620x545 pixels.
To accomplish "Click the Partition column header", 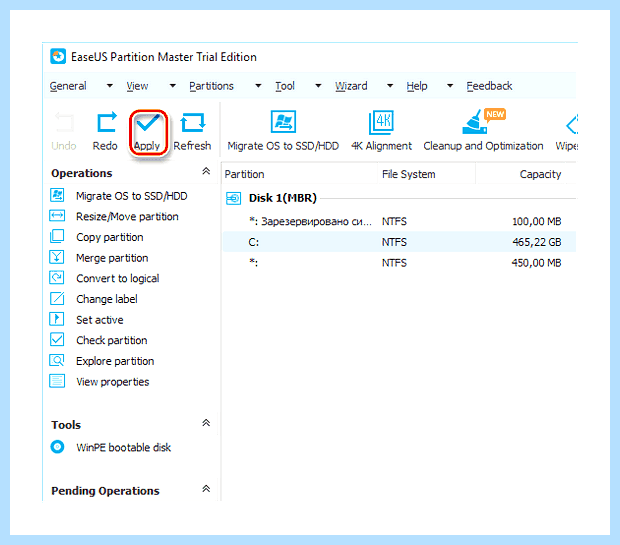I will click(300, 174).
